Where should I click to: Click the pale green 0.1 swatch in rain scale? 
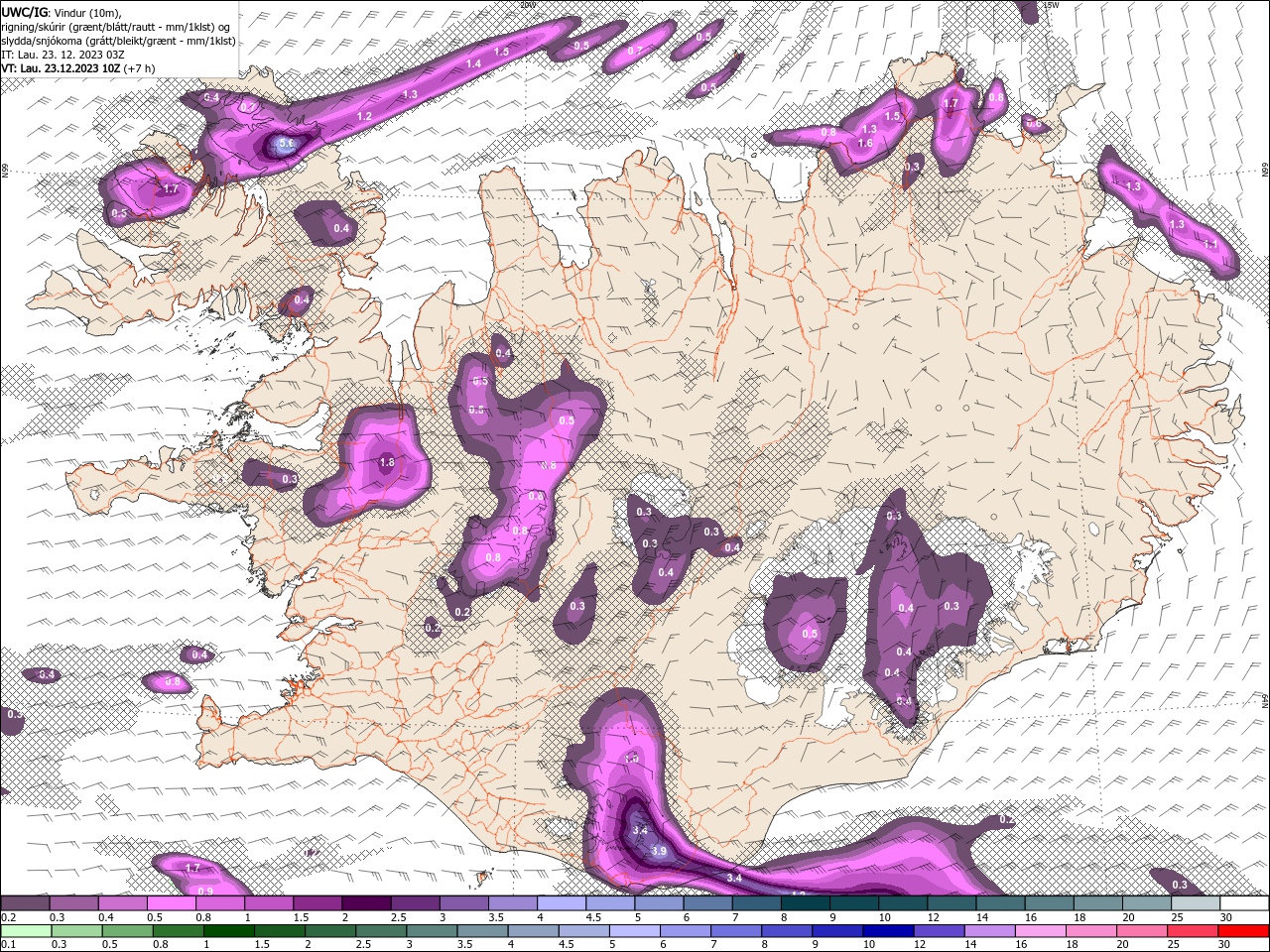click(x=26, y=931)
